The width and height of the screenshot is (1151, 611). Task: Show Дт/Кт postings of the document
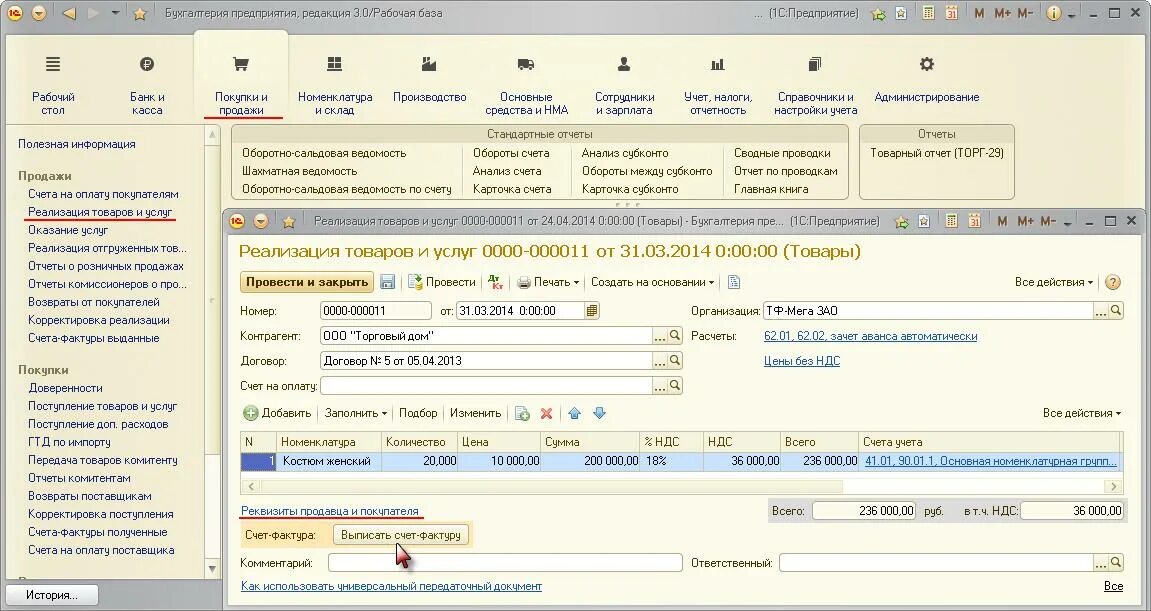point(495,282)
